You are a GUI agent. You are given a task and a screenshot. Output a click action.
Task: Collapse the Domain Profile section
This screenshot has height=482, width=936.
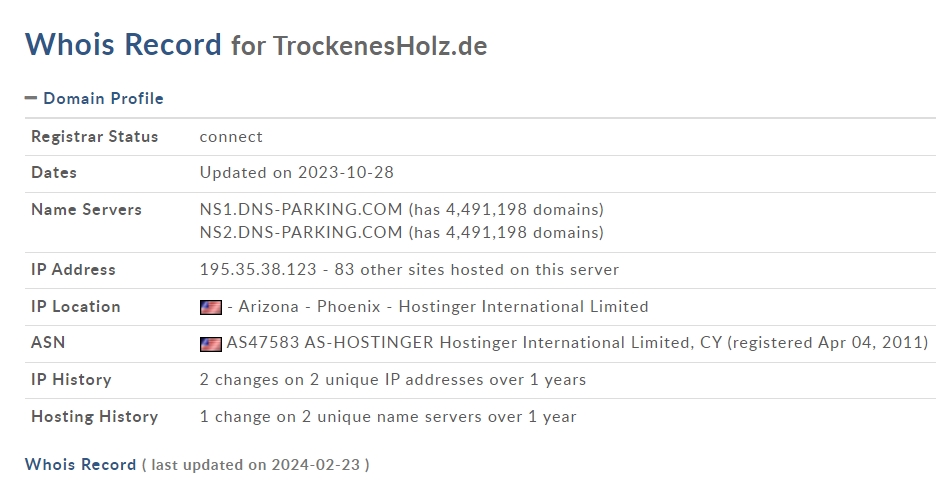[30, 98]
